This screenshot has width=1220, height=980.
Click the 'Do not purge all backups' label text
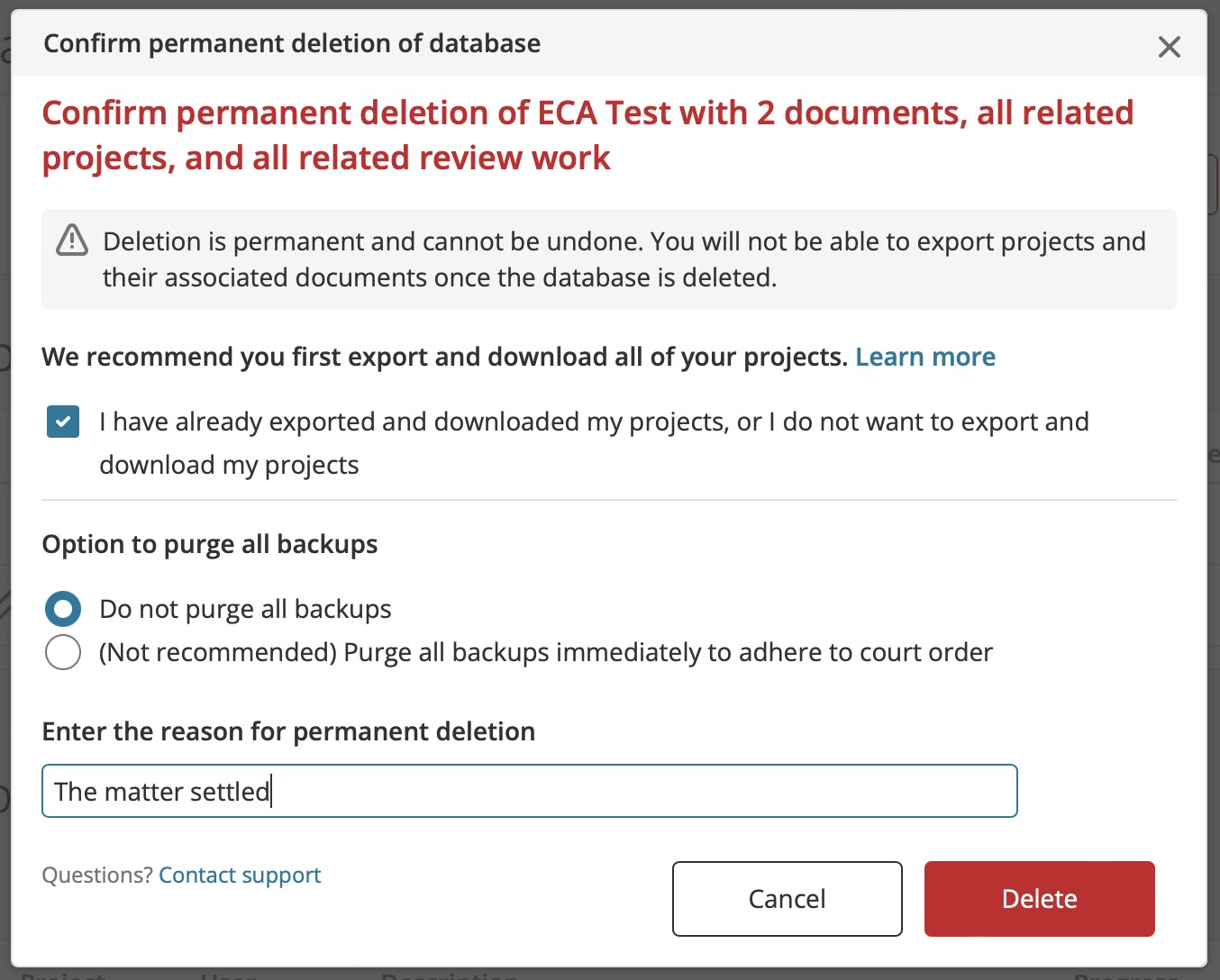[245, 609]
